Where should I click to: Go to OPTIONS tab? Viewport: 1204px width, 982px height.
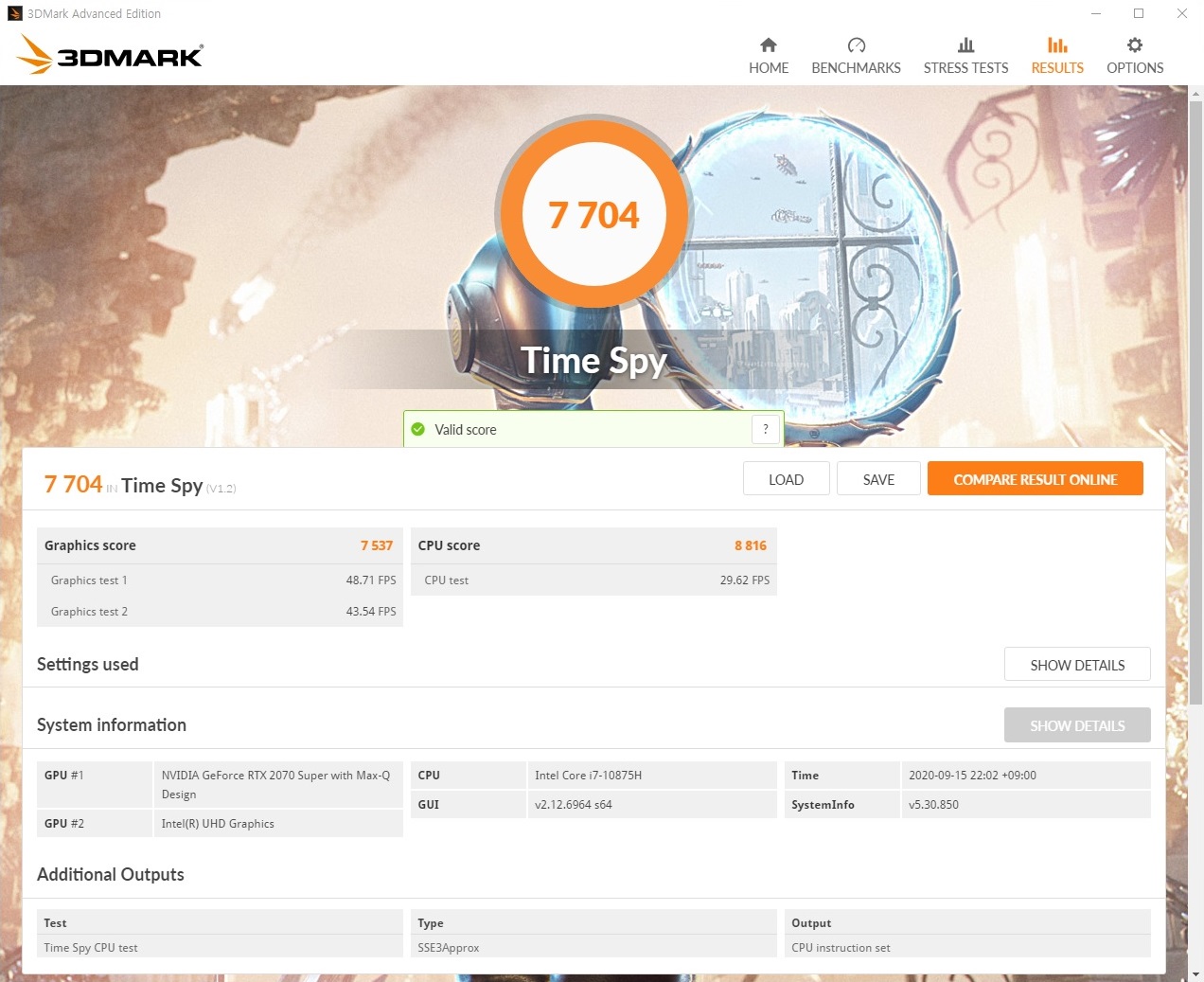click(x=1135, y=56)
